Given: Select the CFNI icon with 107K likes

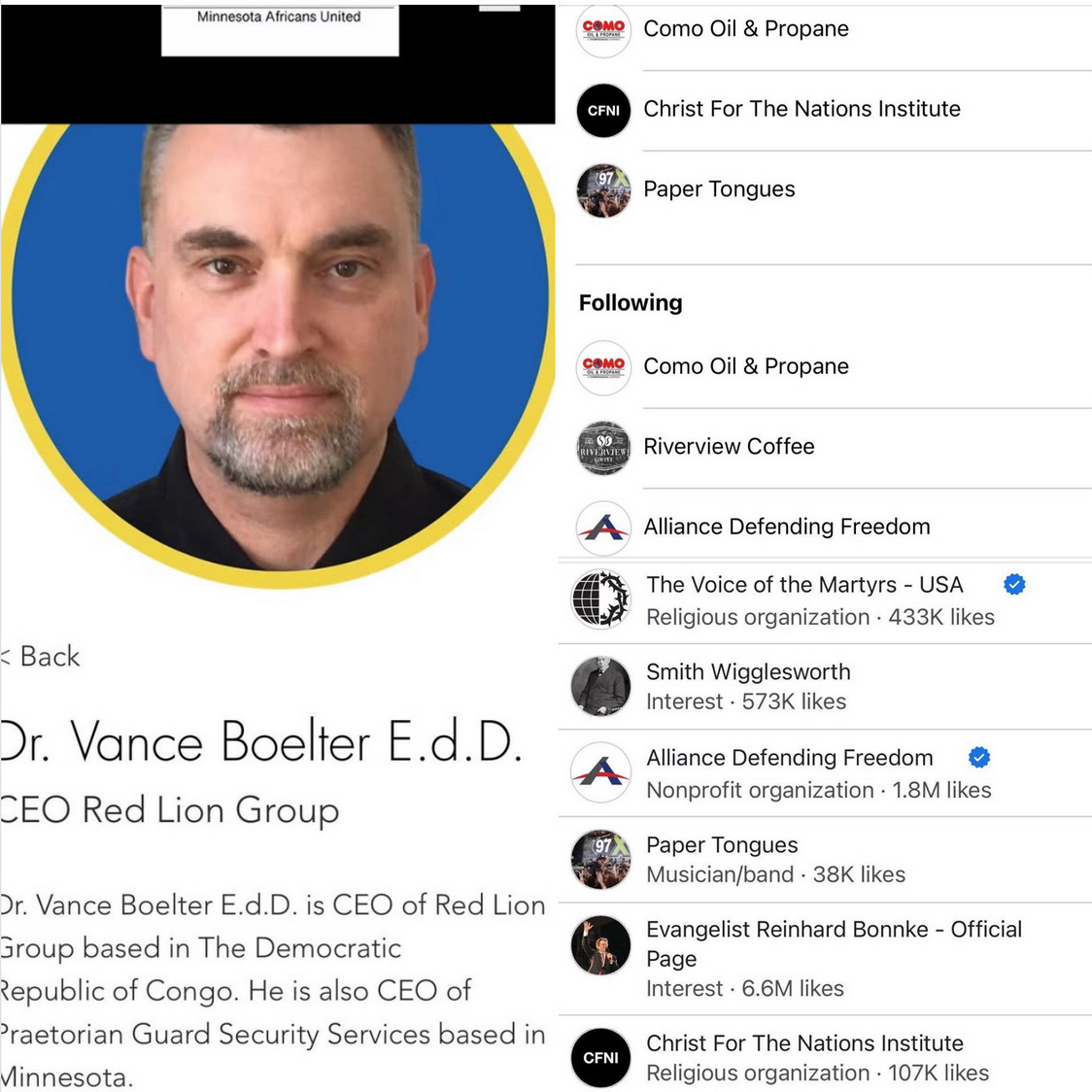Looking at the screenshot, I should point(600,1057).
